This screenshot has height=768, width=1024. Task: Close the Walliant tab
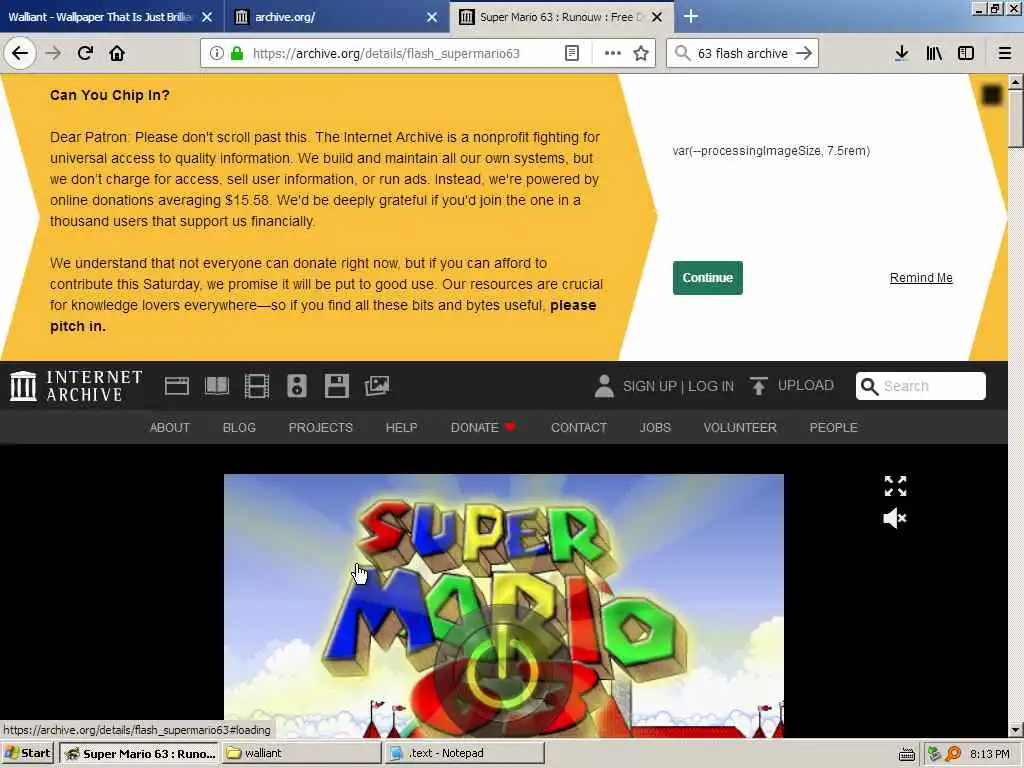207,17
